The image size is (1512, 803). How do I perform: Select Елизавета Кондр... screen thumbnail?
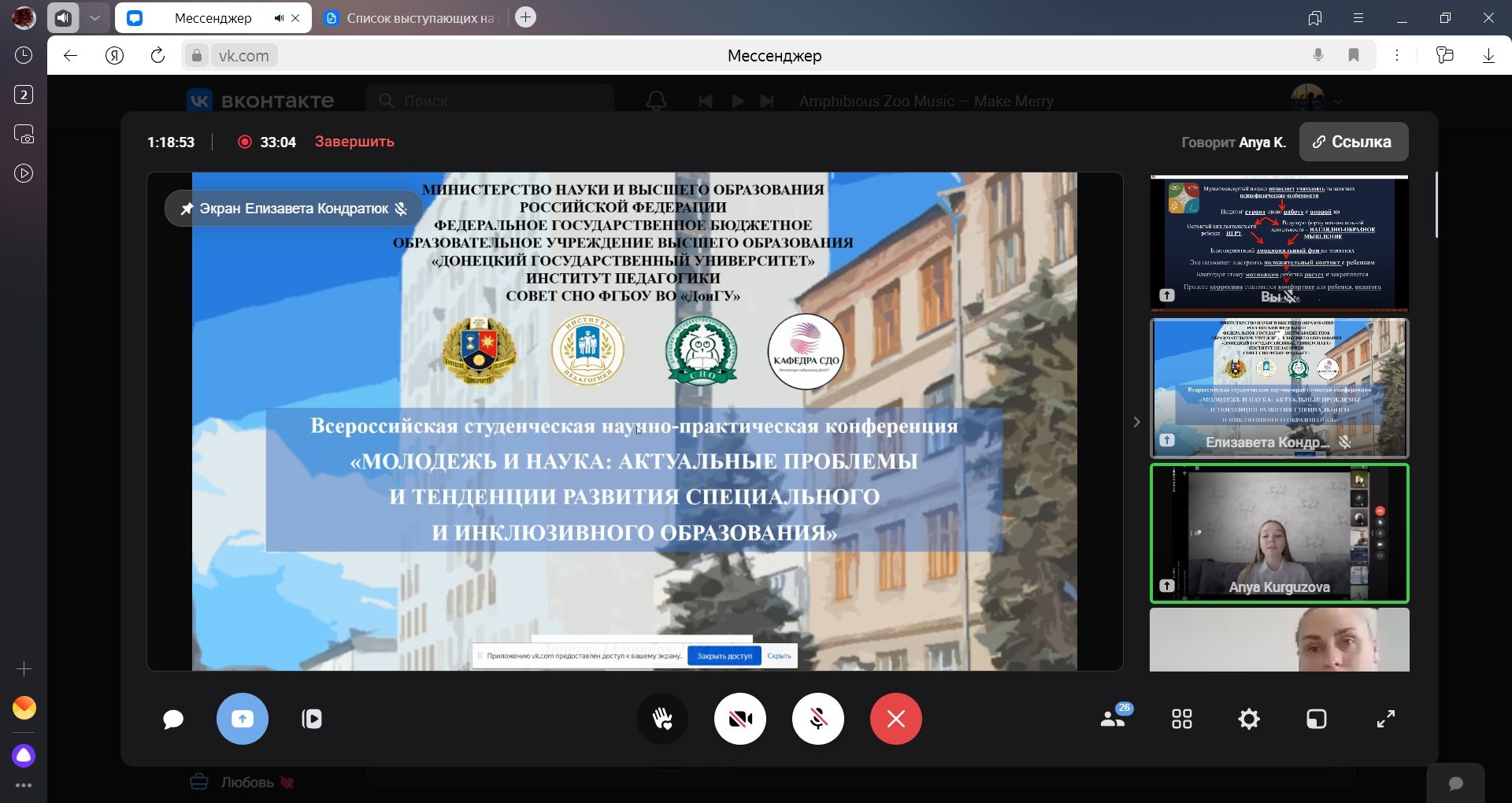point(1280,388)
